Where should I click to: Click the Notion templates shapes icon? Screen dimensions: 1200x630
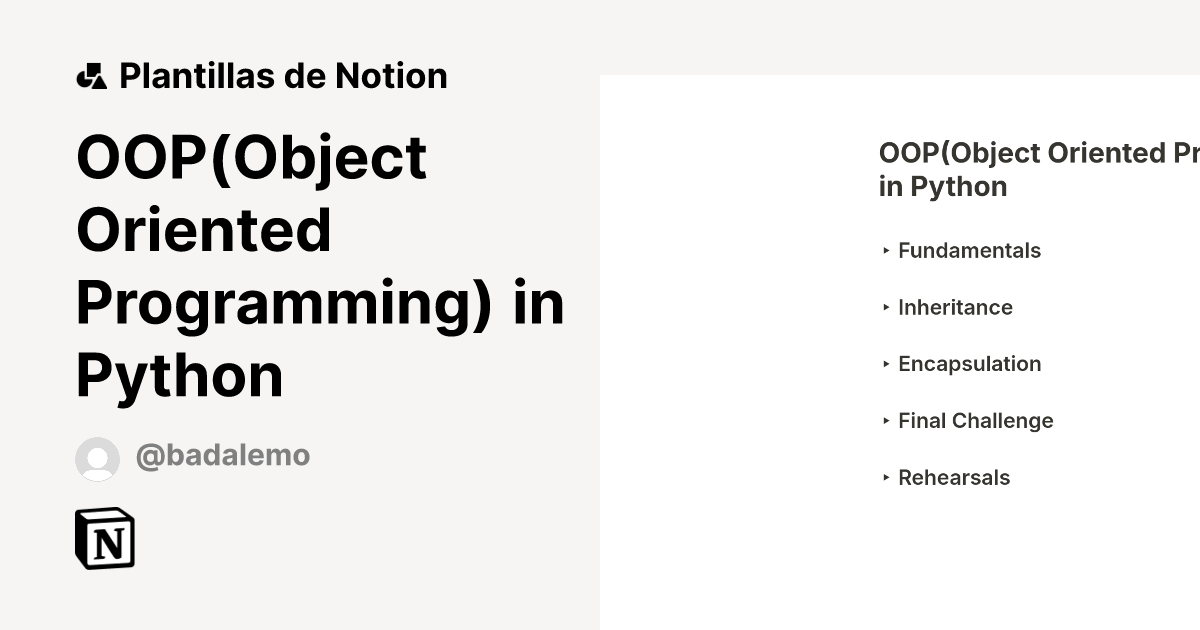pos(91,76)
